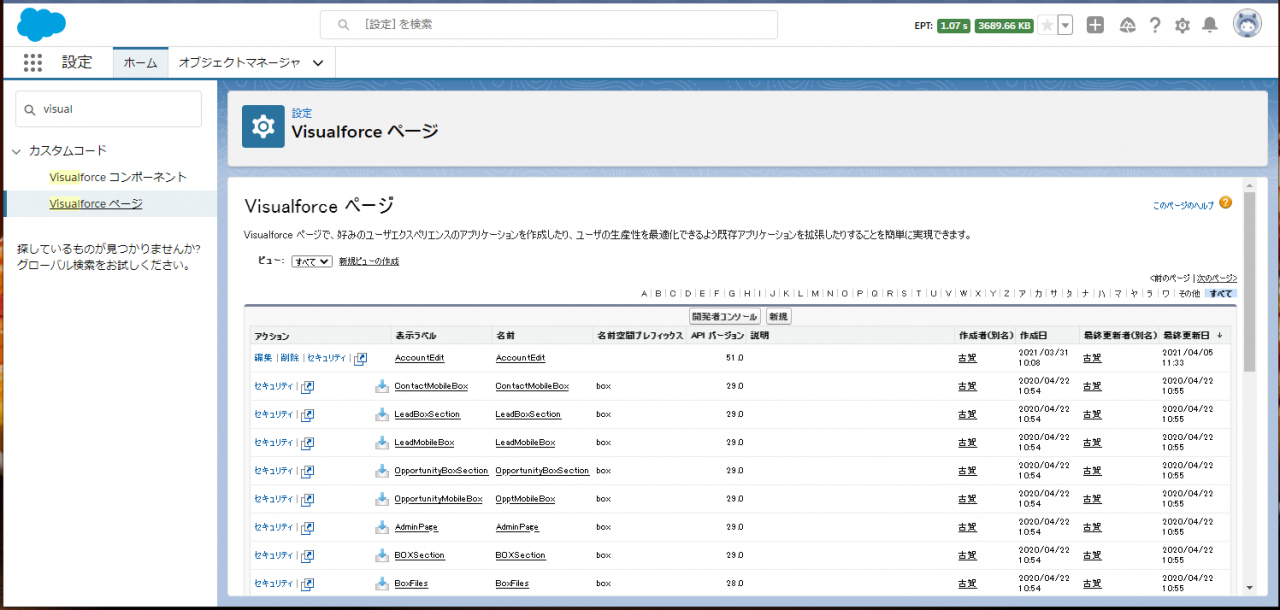Screen dimensions: 1280x610
Task: Open the ContactMobileBox label link
Action: pyautogui.click(x=431, y=386)
